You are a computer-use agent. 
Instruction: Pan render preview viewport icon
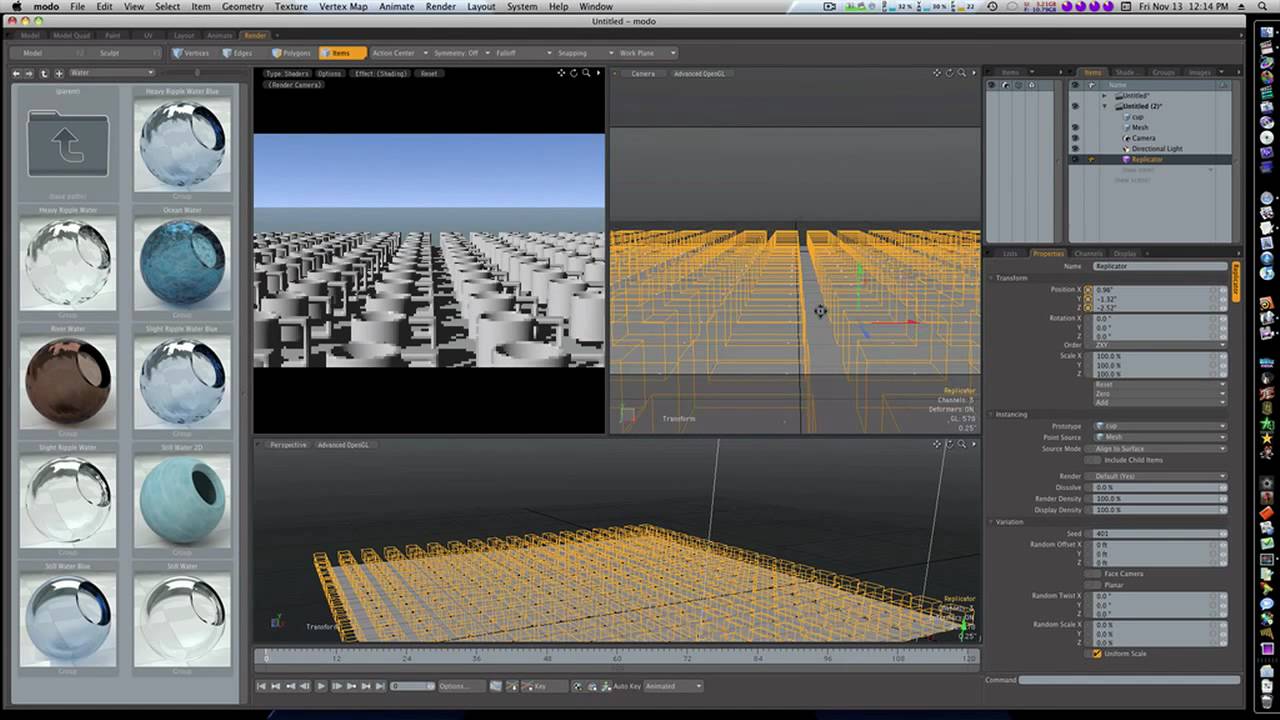561,73
